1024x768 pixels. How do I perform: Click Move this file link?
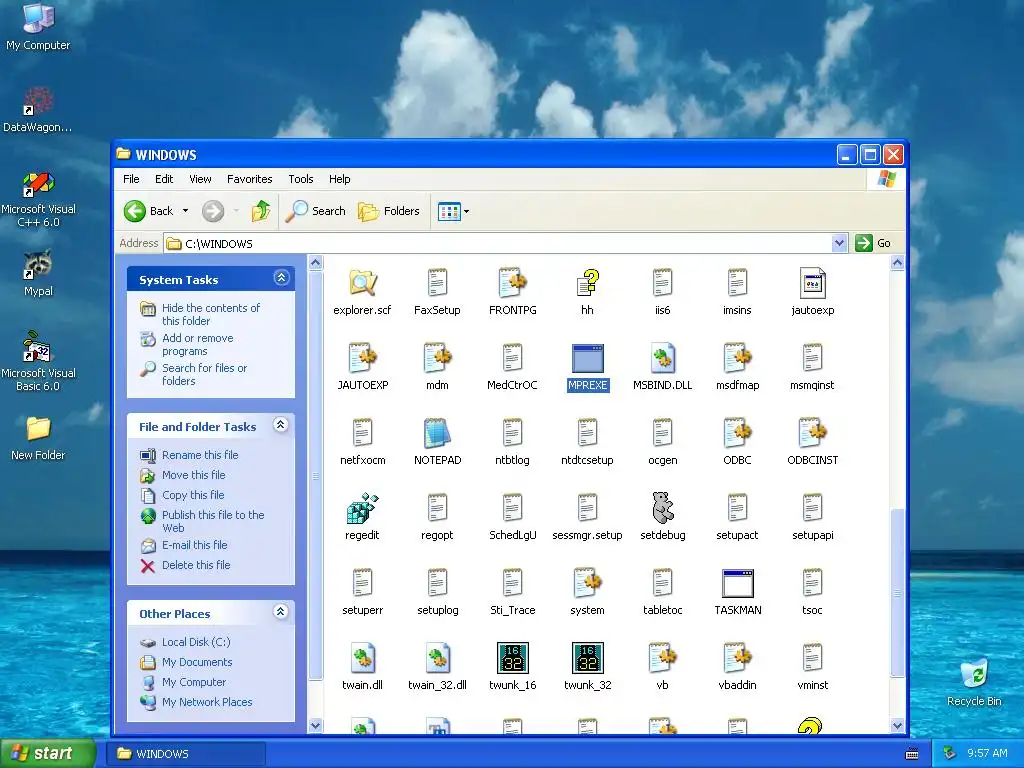tap(193, 475)
